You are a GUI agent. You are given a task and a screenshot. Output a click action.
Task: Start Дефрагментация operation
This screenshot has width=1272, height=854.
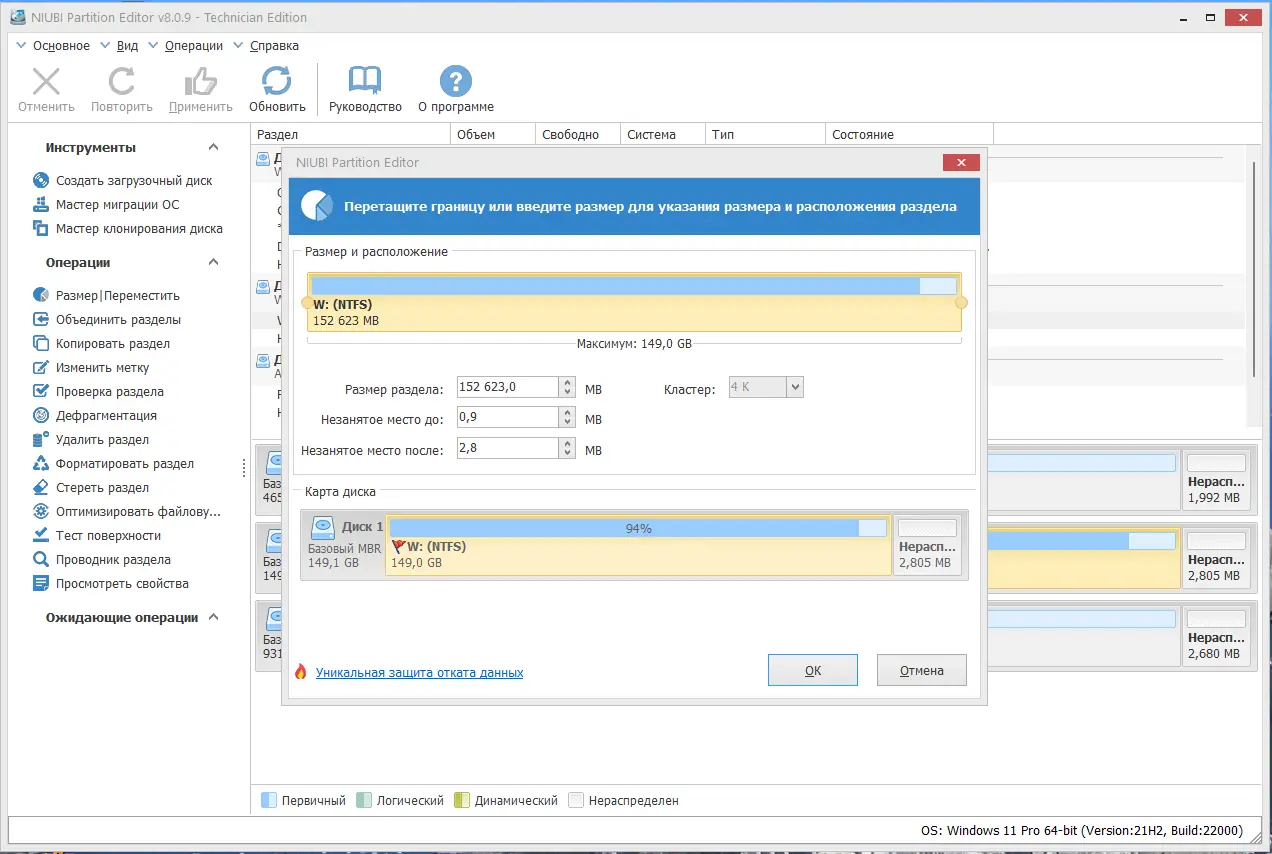click(106, 416)
